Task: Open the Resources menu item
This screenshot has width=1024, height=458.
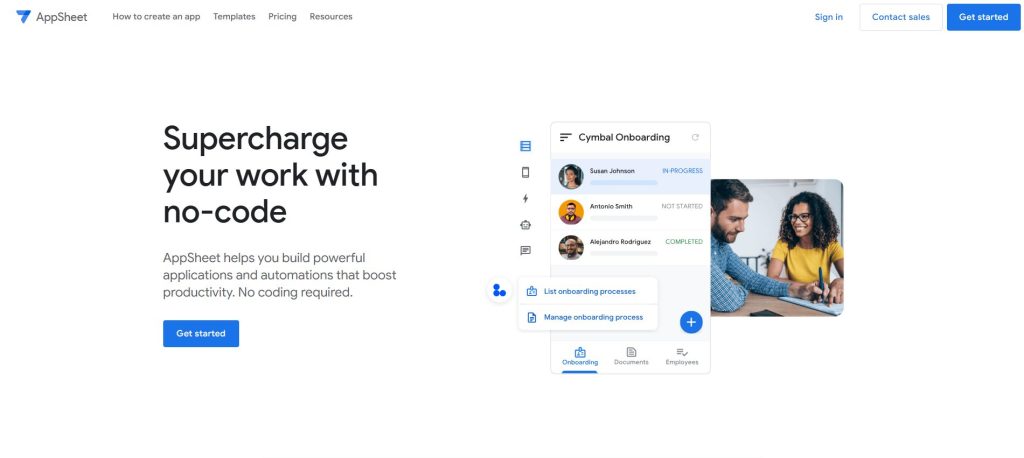Action: pyautogui.click(x=331, y=17)
